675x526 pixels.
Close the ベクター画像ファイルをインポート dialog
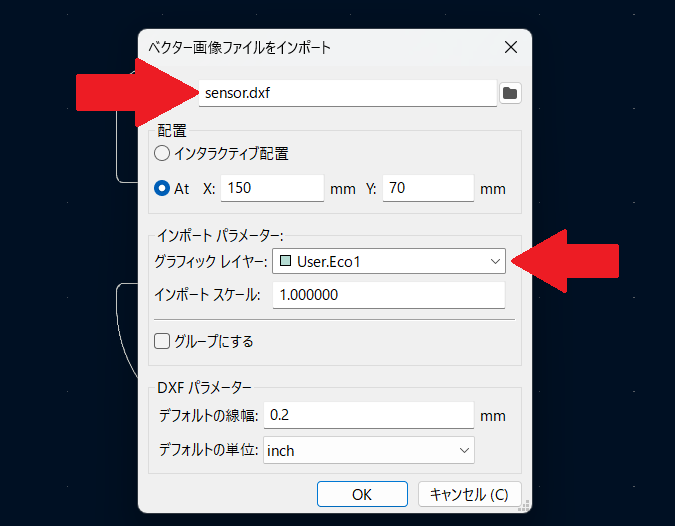[511, 47]
